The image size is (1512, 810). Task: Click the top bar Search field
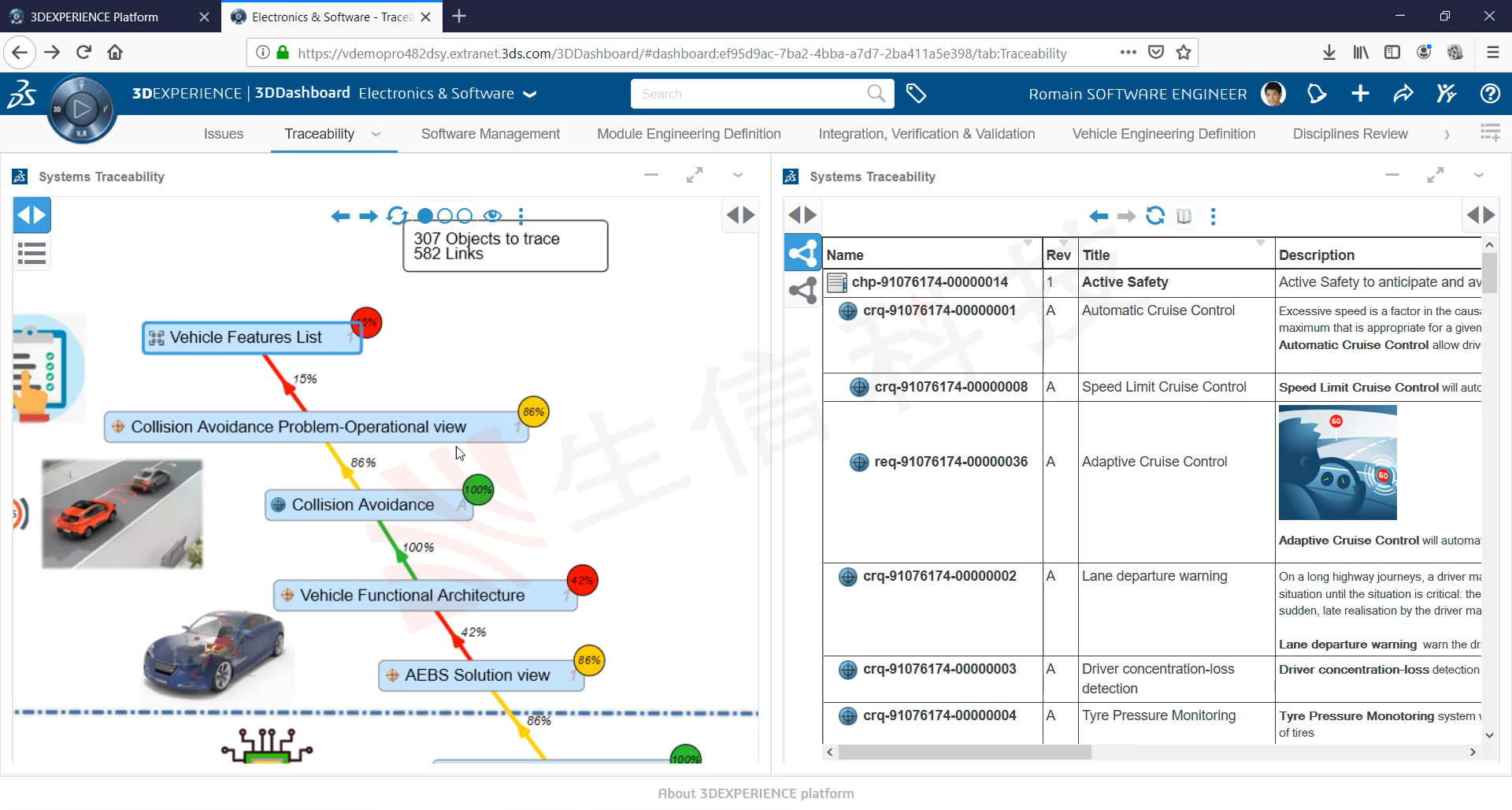[x=762, y=94]
